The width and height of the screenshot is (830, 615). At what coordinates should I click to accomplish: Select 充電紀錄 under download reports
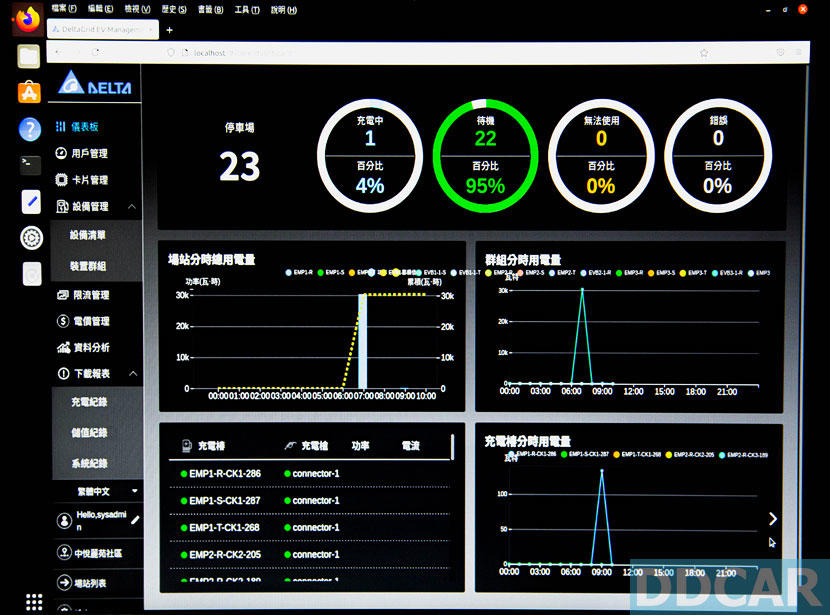[x=89, y=402]
